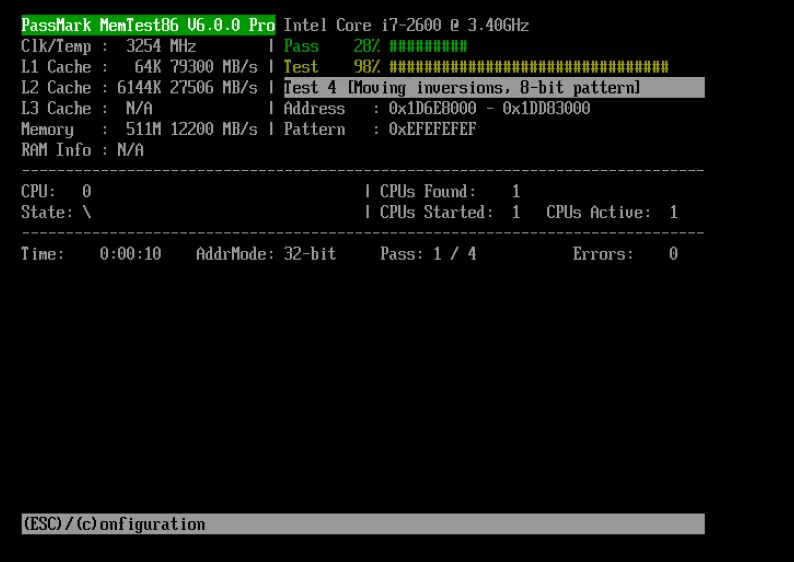The height and width of the screenshot is (562, 794).
Task: Click the AddrMode: 32-bit entry
Action: [x=266, y=254]
